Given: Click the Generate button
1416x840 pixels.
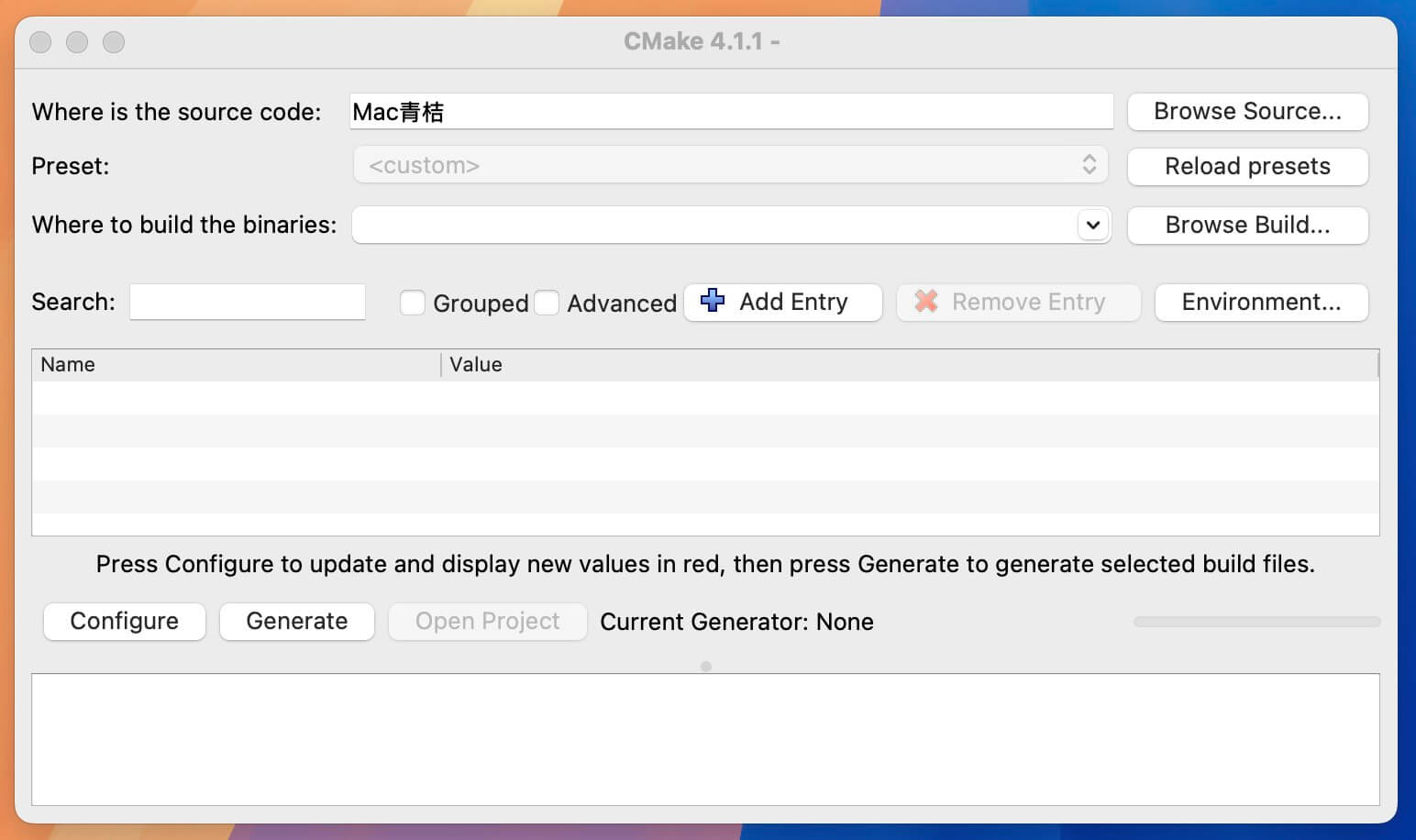Looking at the screenshot, I should coord(297,621).
